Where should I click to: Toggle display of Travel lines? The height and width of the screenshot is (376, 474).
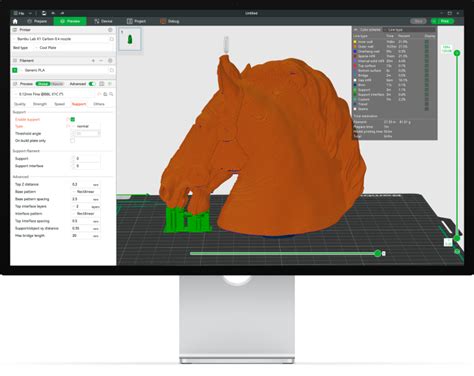[427, 104]
